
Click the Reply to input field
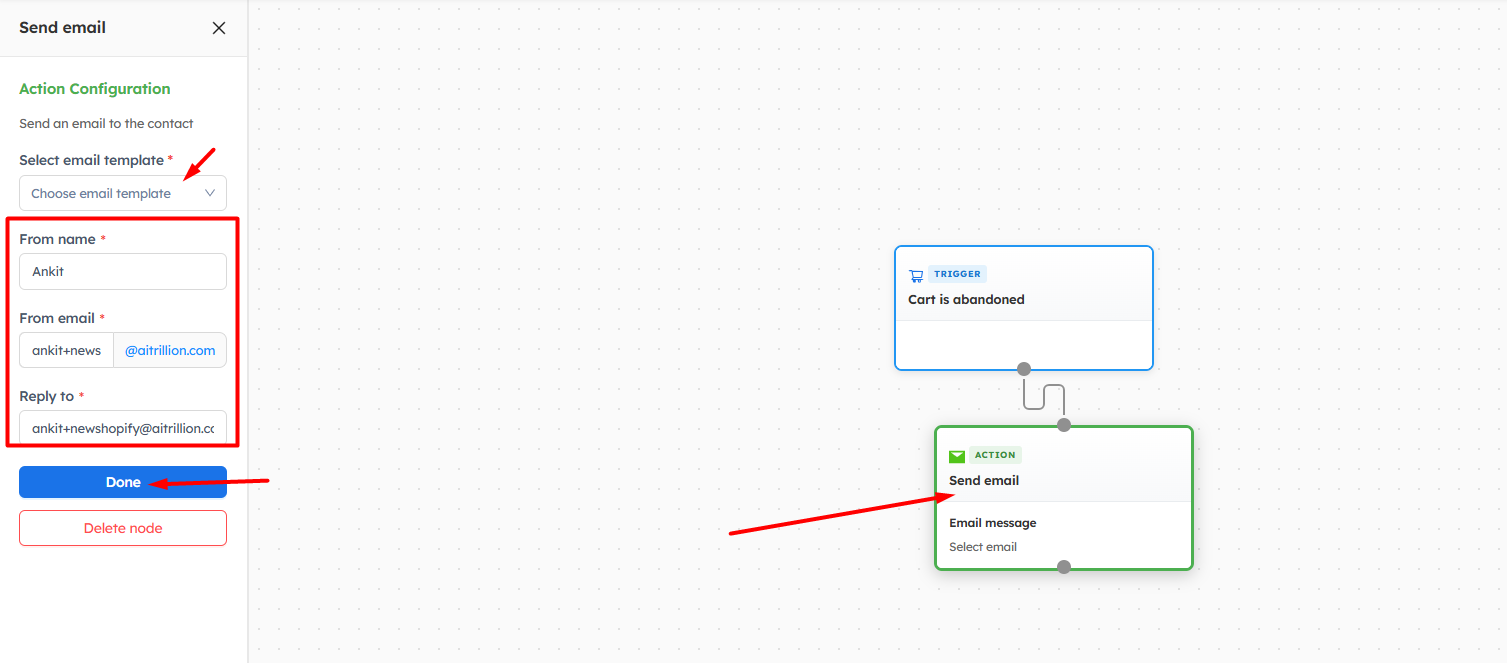[x=123, y=428]
